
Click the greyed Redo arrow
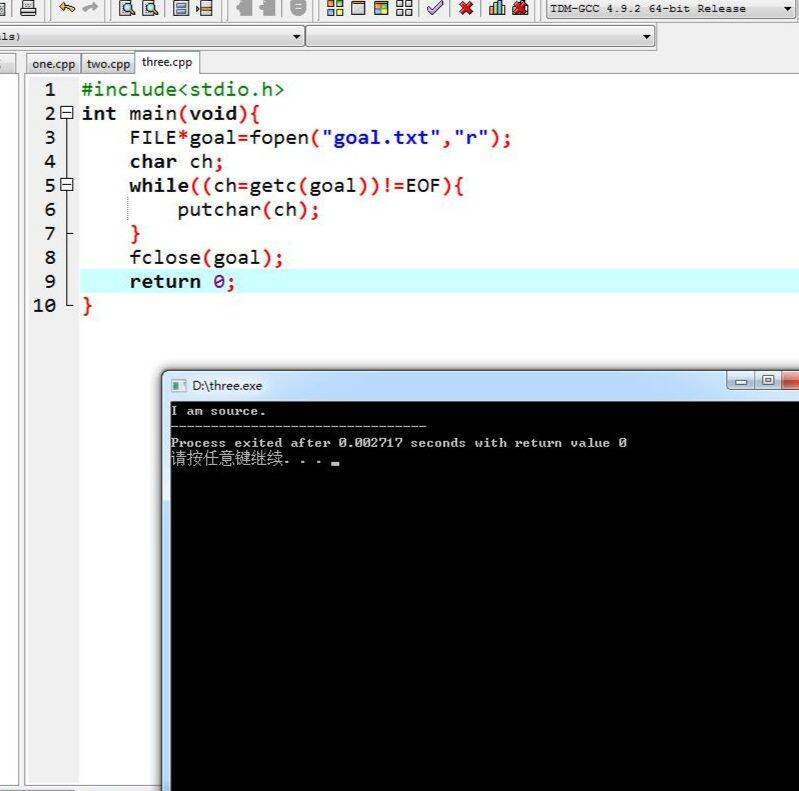point(90,7)
